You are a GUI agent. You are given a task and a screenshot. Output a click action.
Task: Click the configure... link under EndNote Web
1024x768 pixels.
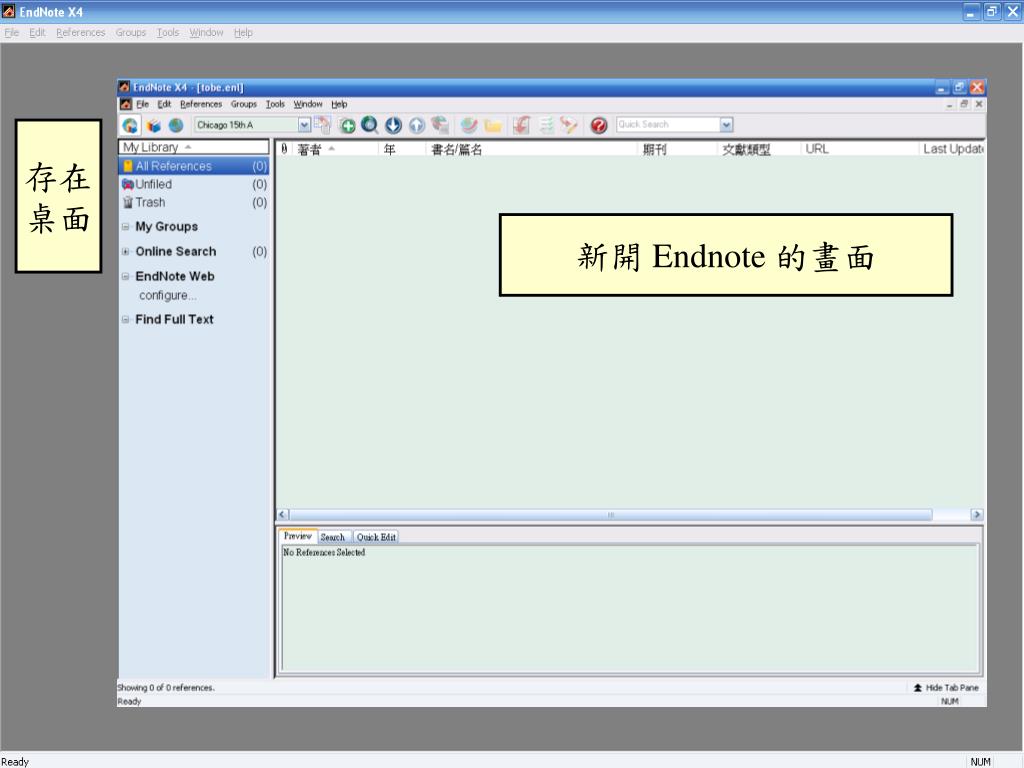(167, 295)
